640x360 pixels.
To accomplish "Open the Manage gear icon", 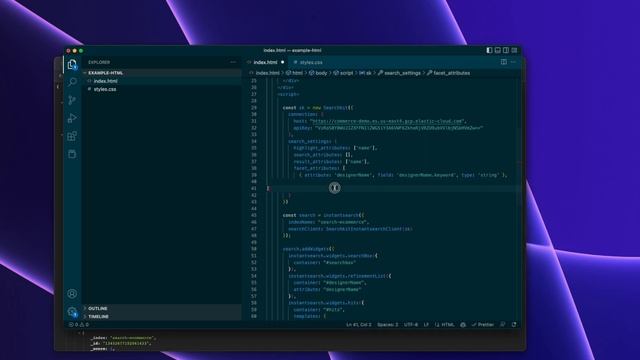I will point(72,312).
